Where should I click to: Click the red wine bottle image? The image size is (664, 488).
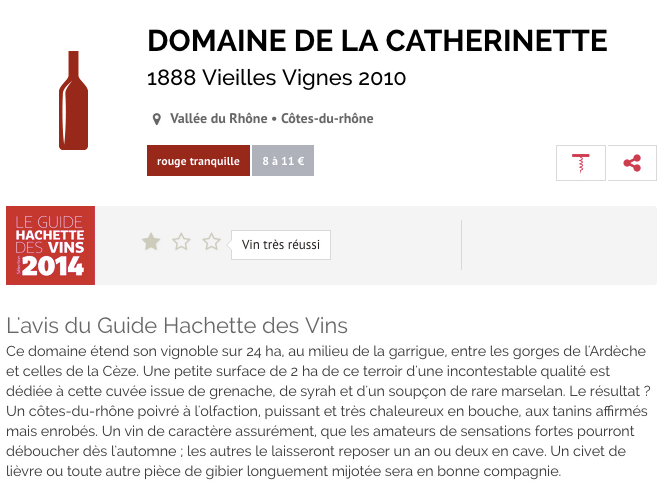click(x=73, y=100)
